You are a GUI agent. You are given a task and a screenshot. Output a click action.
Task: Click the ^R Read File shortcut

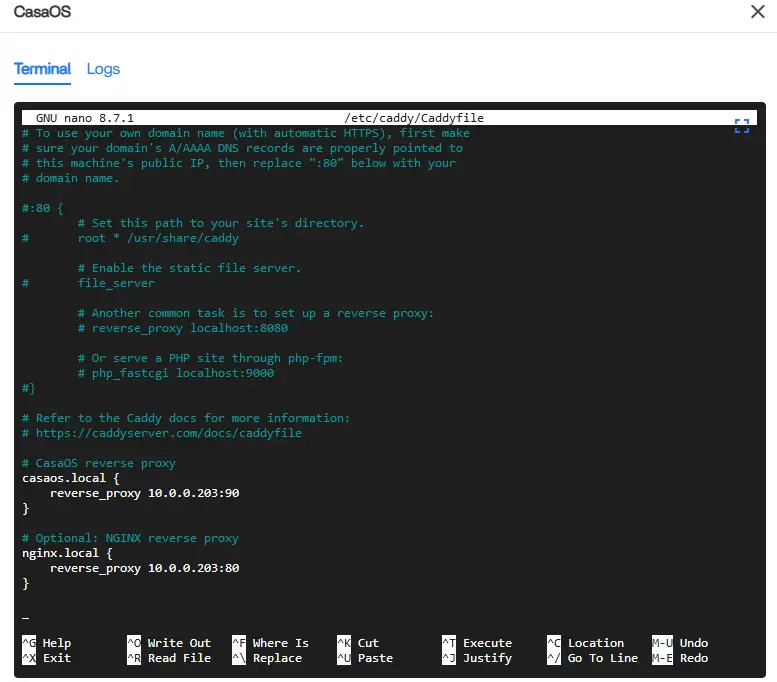tap(169, 658)
